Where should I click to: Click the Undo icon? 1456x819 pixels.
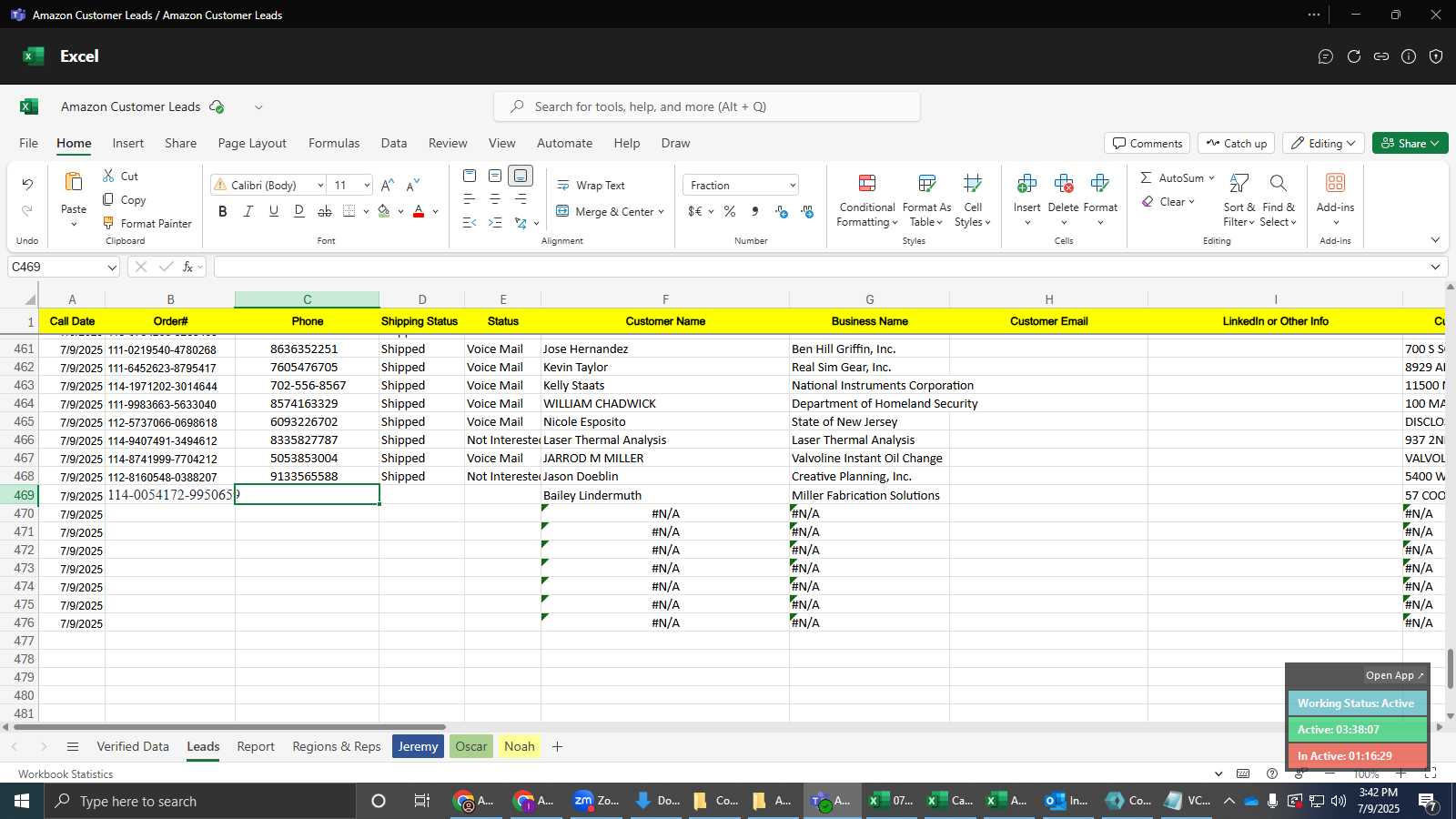pyautogui.click(x=27, y=185)
